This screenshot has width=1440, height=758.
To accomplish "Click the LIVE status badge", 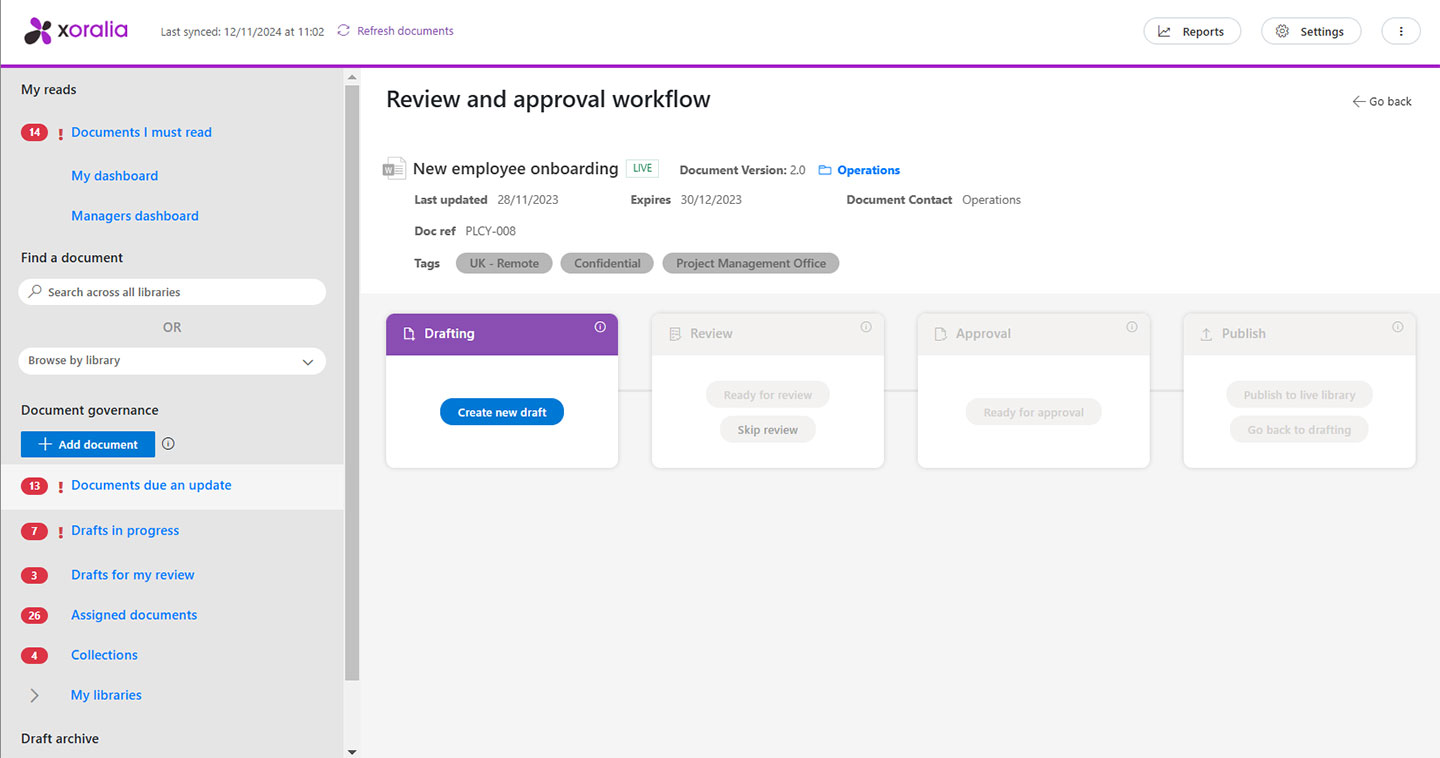I will tap(642, 168).
